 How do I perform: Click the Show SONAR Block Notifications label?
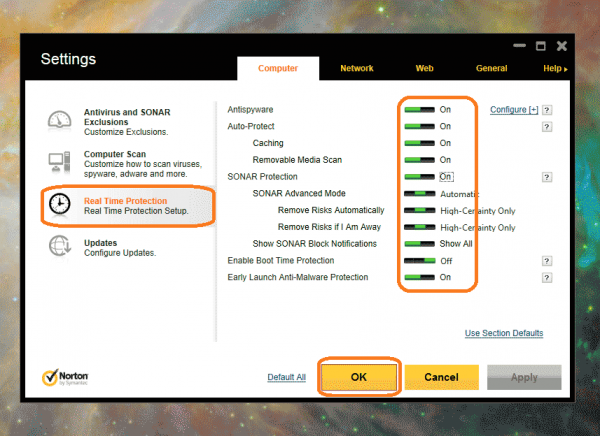(315, 244)
